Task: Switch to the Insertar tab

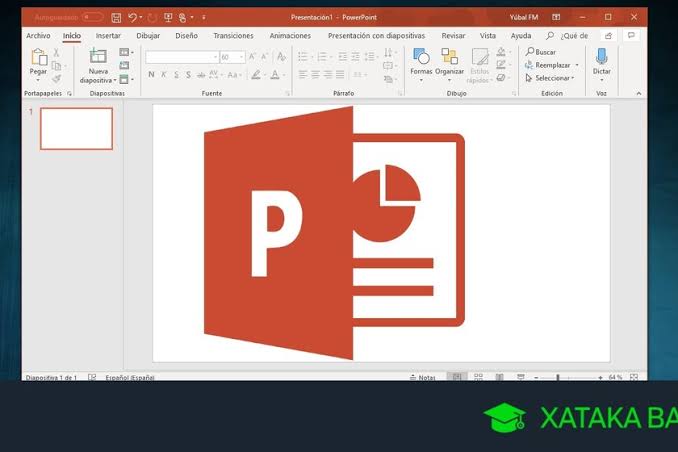Action: click(x=108, y=35)
